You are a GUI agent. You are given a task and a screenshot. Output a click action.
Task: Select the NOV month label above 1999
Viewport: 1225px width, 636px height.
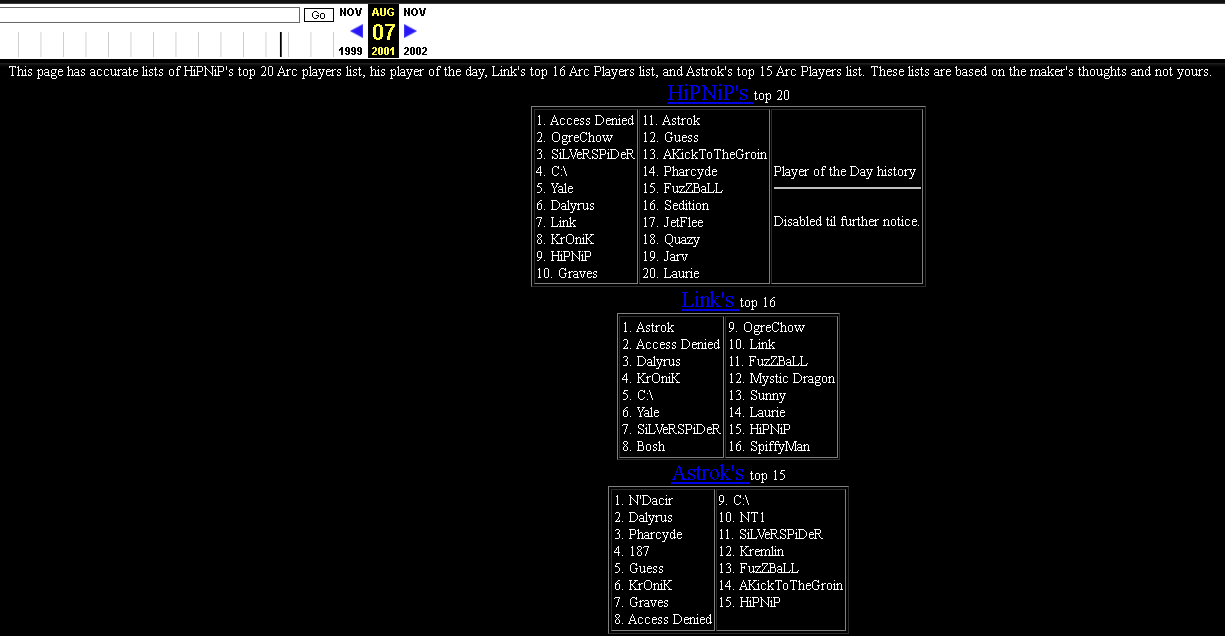coord(350,12)
